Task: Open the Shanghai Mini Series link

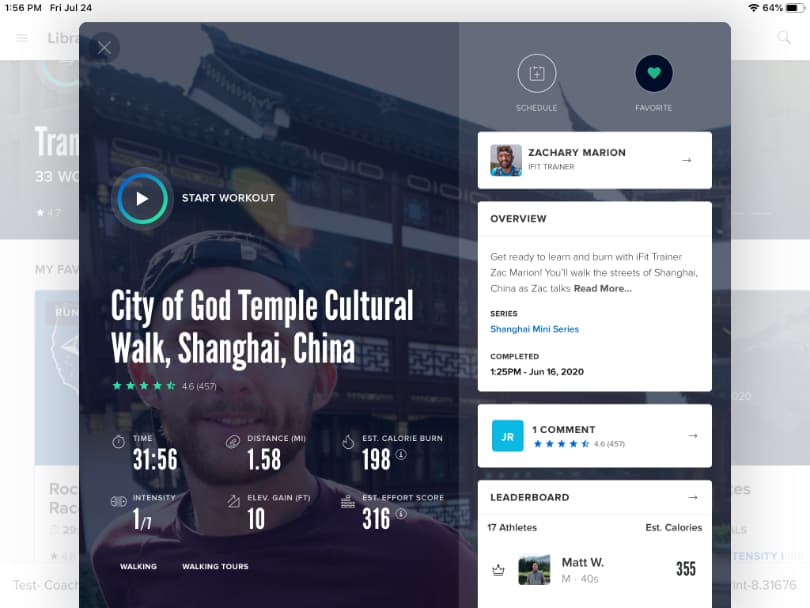Action: coord(534,329)
